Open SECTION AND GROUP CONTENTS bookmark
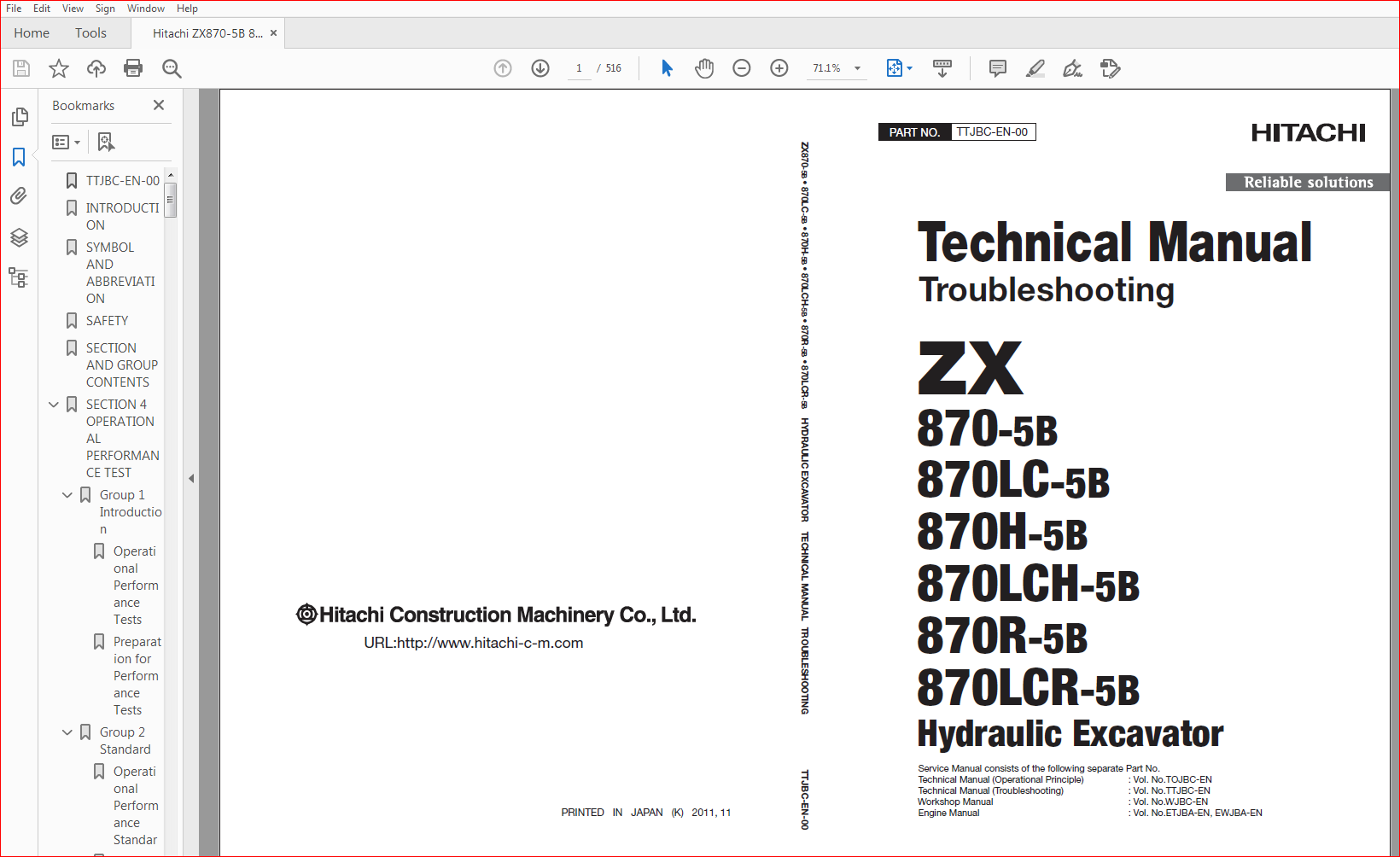The width and height of the screenshot is (1400, 857). (x=122, y=365)
